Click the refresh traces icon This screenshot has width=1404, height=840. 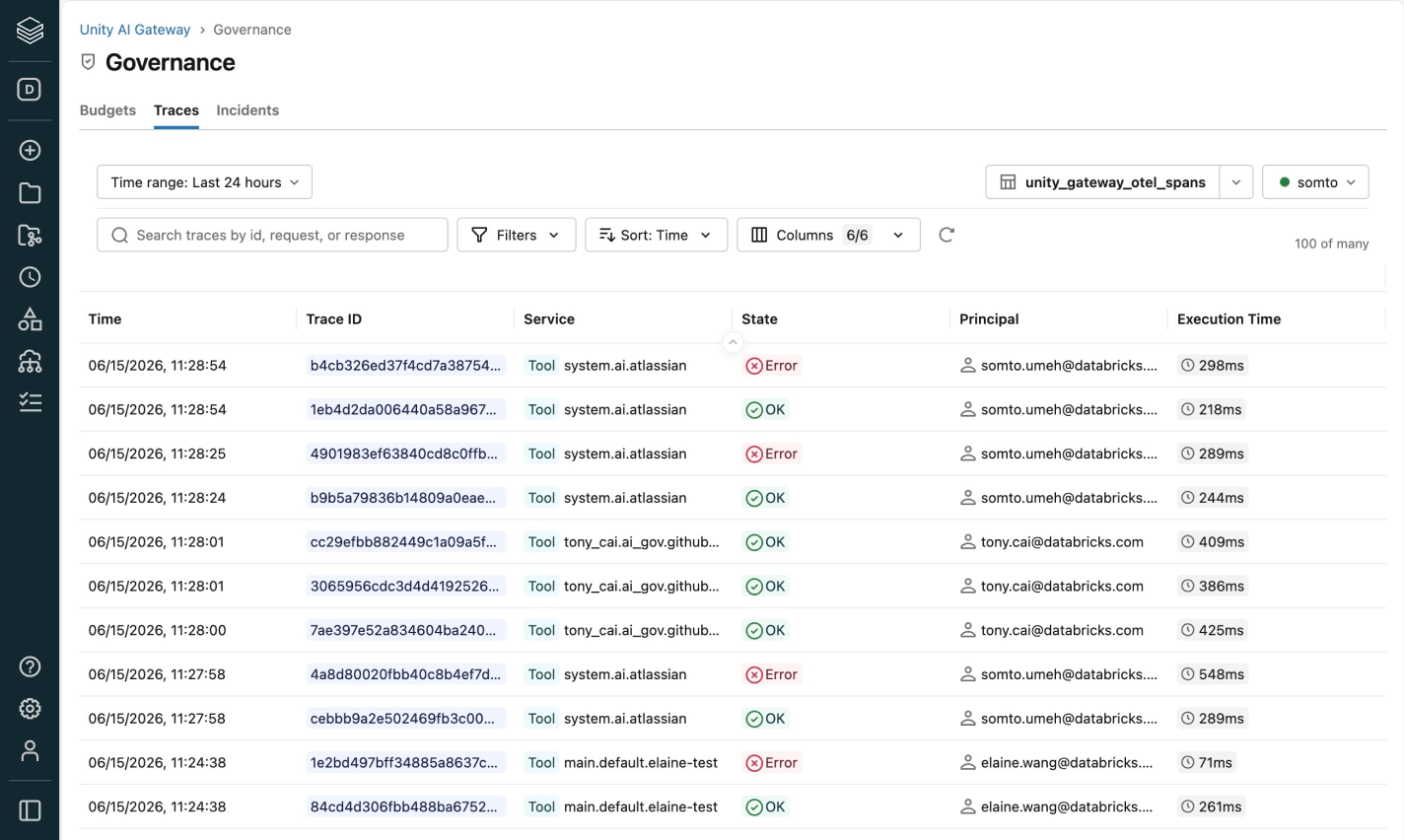947,235
